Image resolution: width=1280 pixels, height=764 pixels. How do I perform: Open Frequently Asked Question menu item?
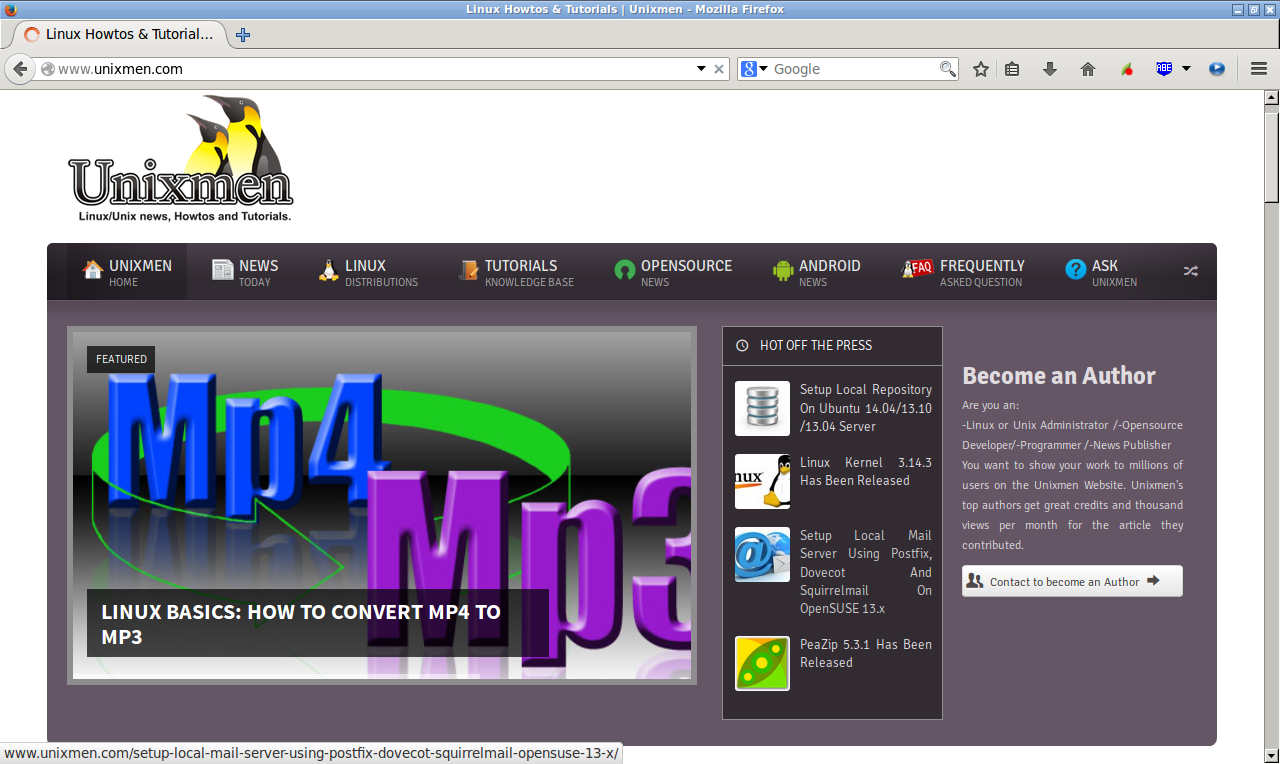coord(963,272)
